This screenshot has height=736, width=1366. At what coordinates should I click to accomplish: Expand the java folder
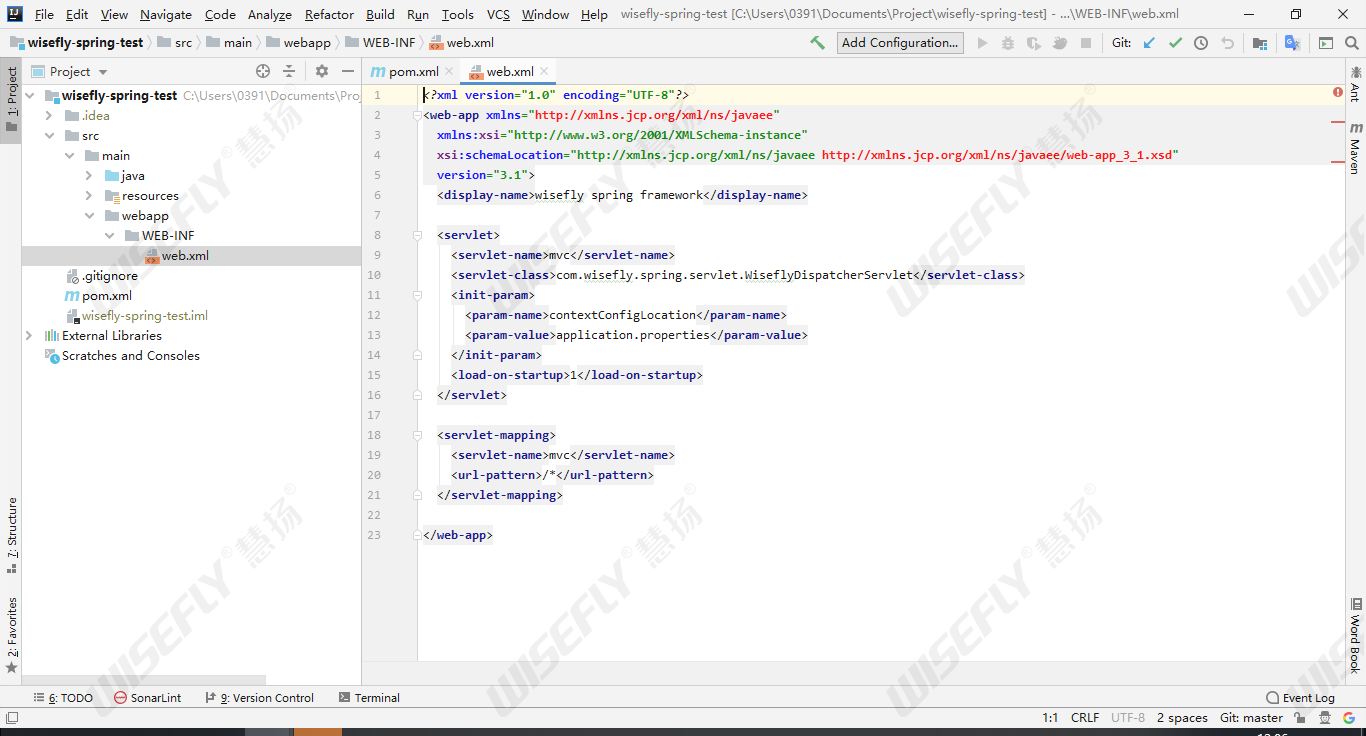(89, 176)
